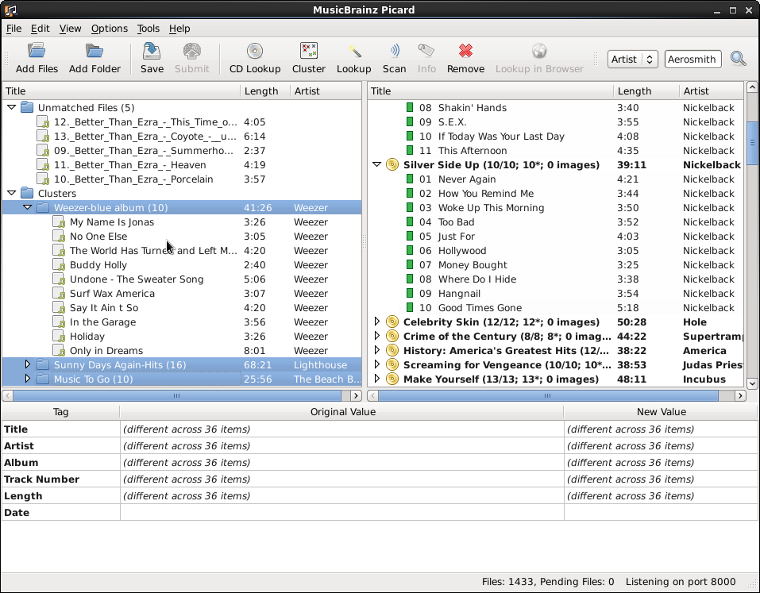This screenshot has height=593, width=760.
Task: Click the search text field containing Aerosmith
Action: pyautogui.click(x=692, y=59)
